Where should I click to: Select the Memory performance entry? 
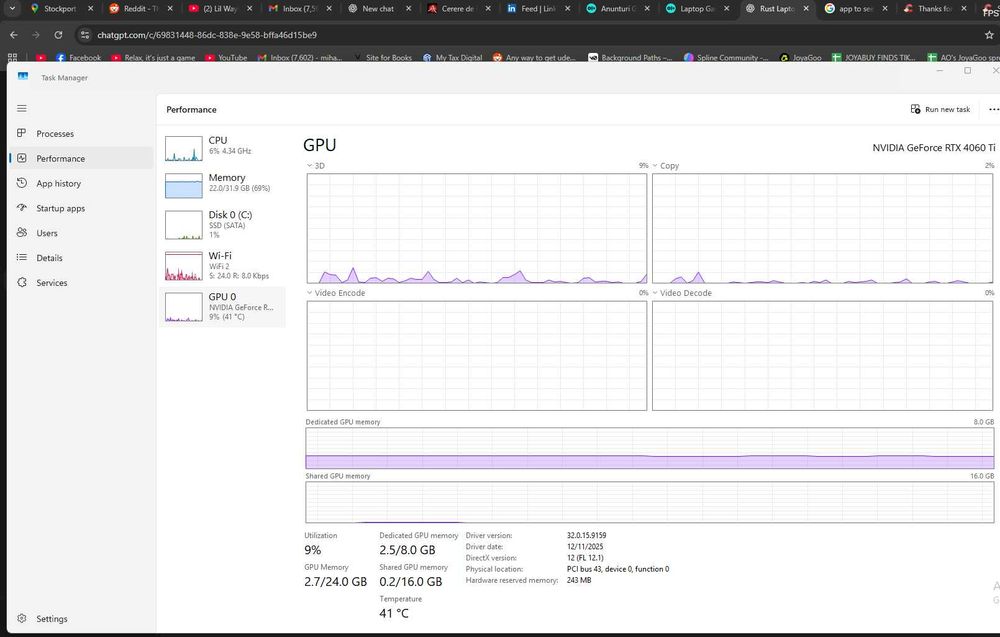222,185
